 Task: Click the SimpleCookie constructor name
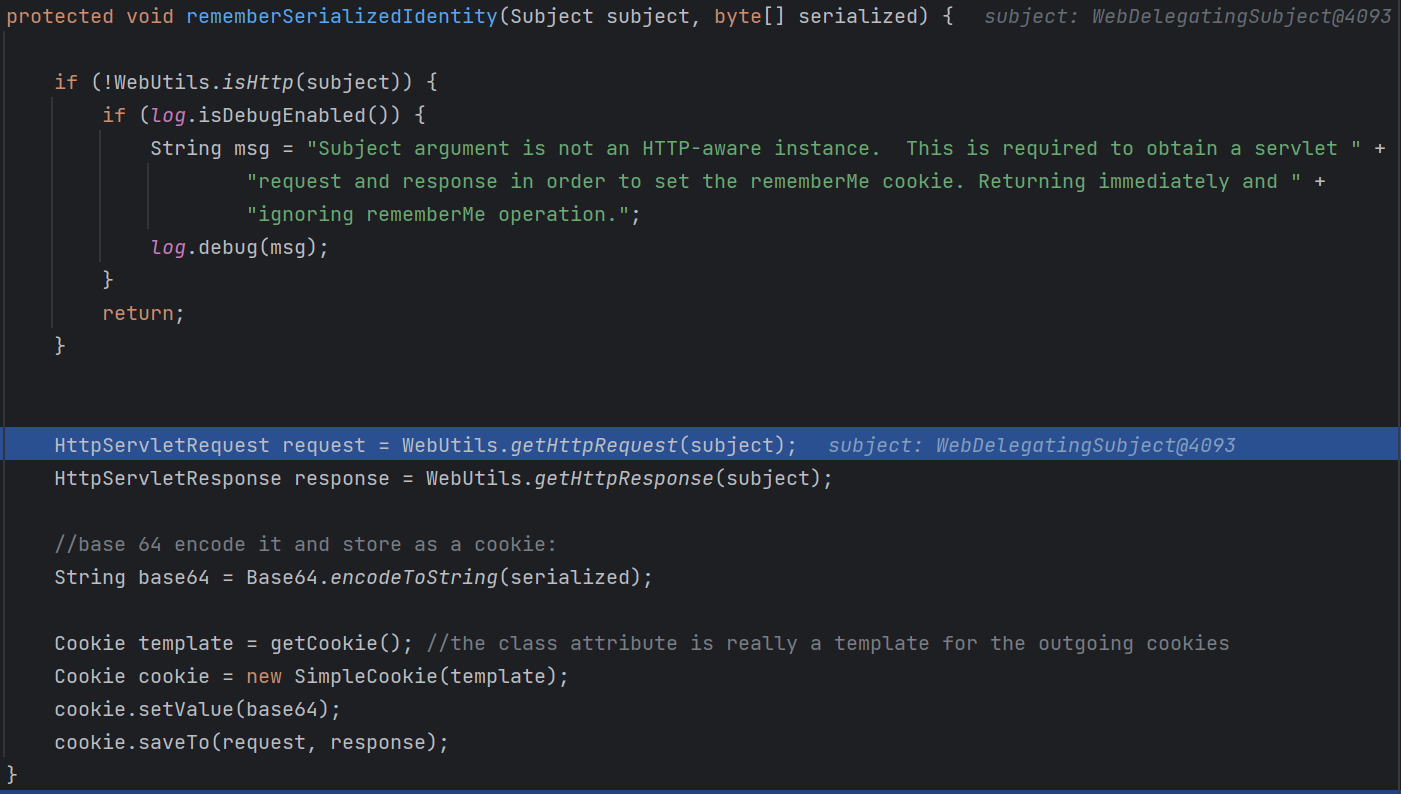(366, 676)
